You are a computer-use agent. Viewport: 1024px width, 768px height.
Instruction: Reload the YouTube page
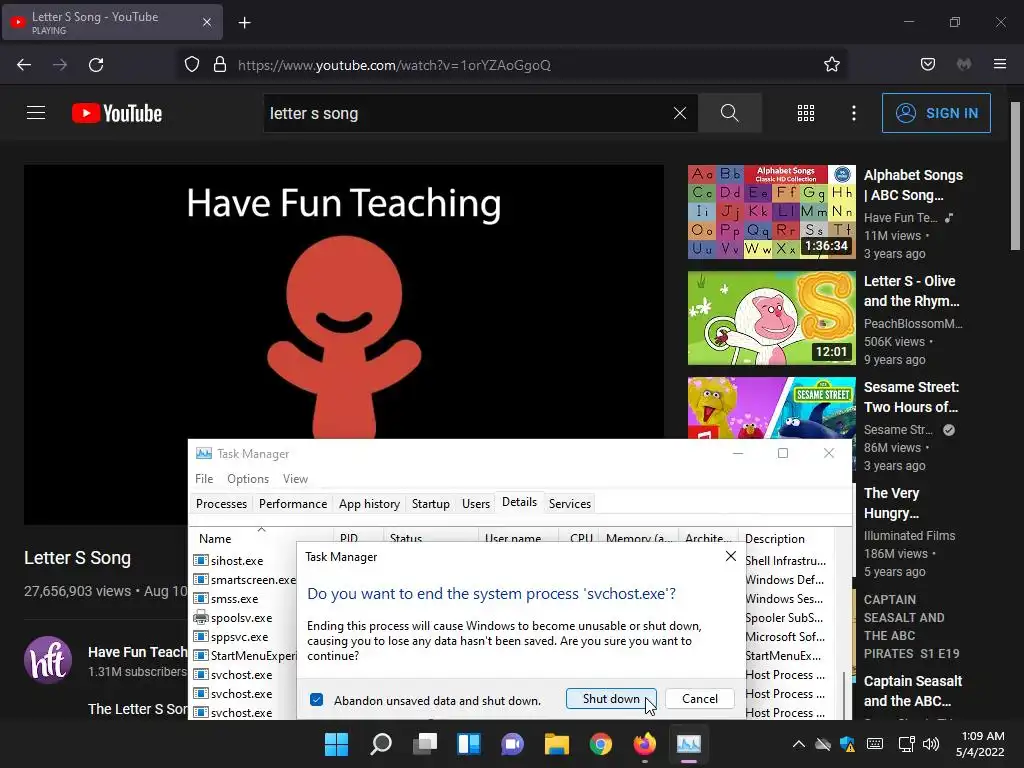pyautogui.click(x=96, y=65)
